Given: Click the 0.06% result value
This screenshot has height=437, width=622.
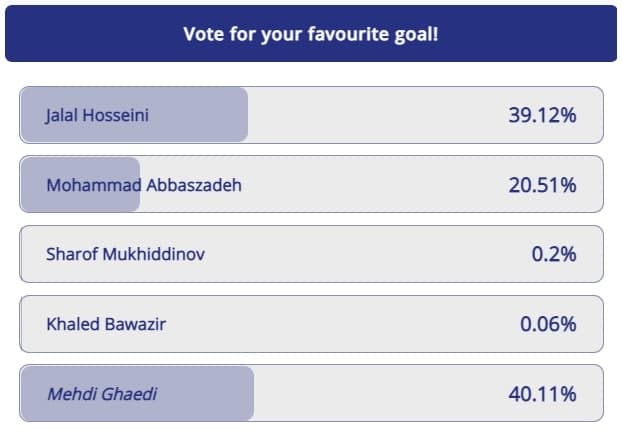Looking at the screenshot, I should 548,324.
